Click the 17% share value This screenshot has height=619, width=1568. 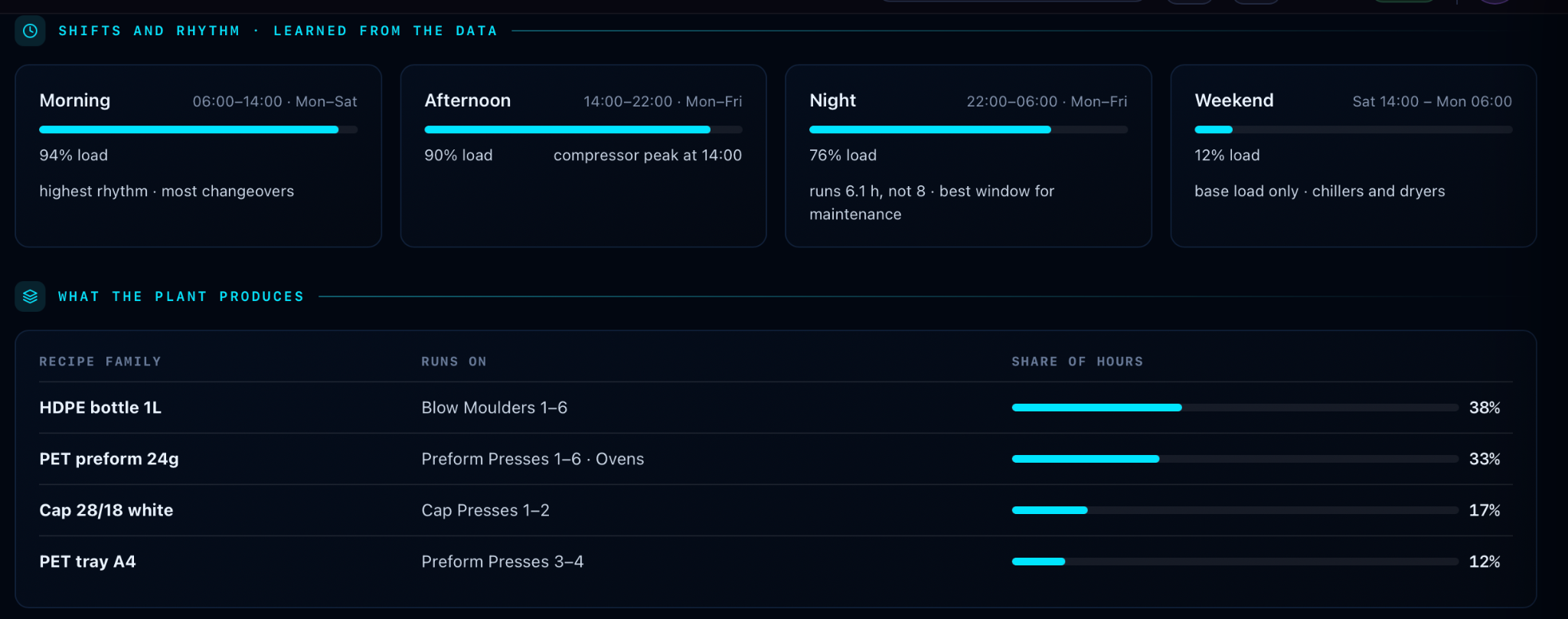point(1485,510)
